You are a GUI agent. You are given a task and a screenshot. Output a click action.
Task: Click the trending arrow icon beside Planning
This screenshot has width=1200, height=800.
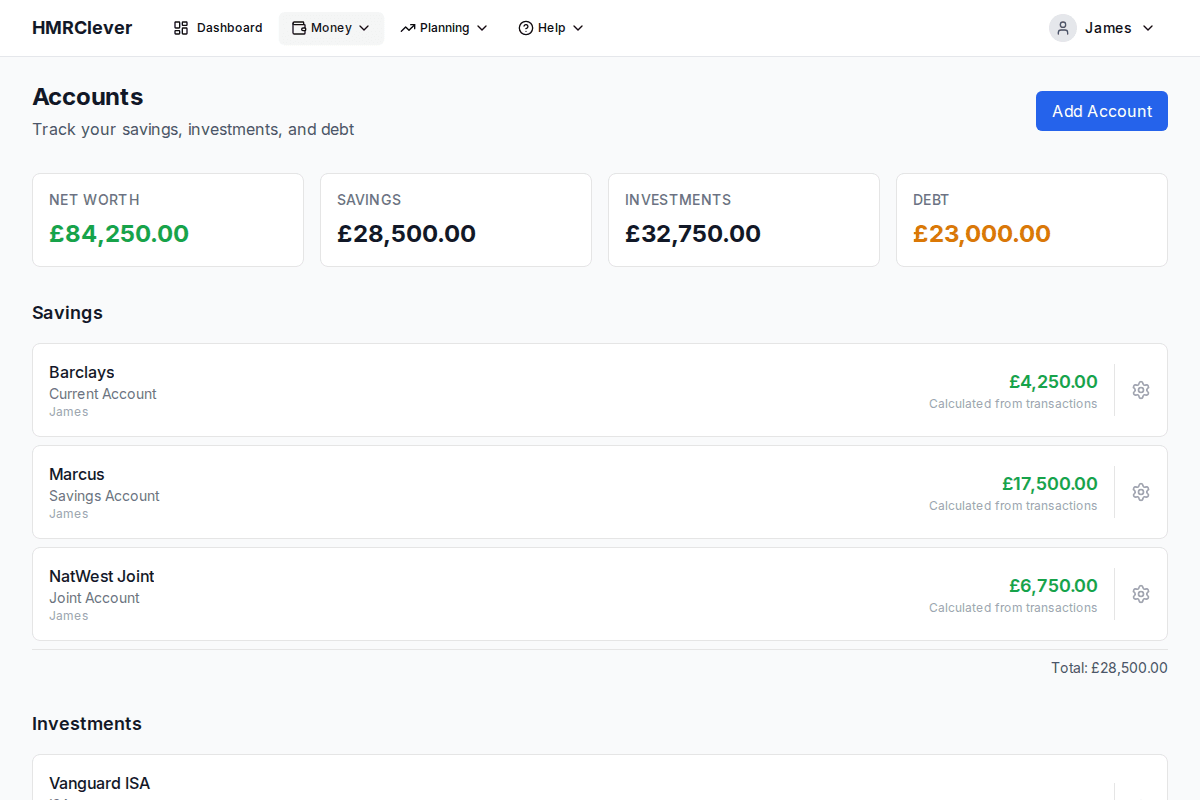(x=406, y=27)
